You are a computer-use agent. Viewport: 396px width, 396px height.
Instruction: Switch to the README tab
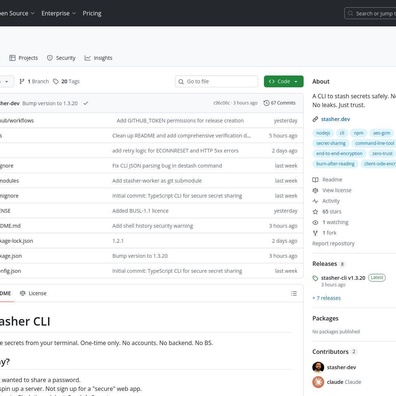pyautogui.click(x=6, y=293)
